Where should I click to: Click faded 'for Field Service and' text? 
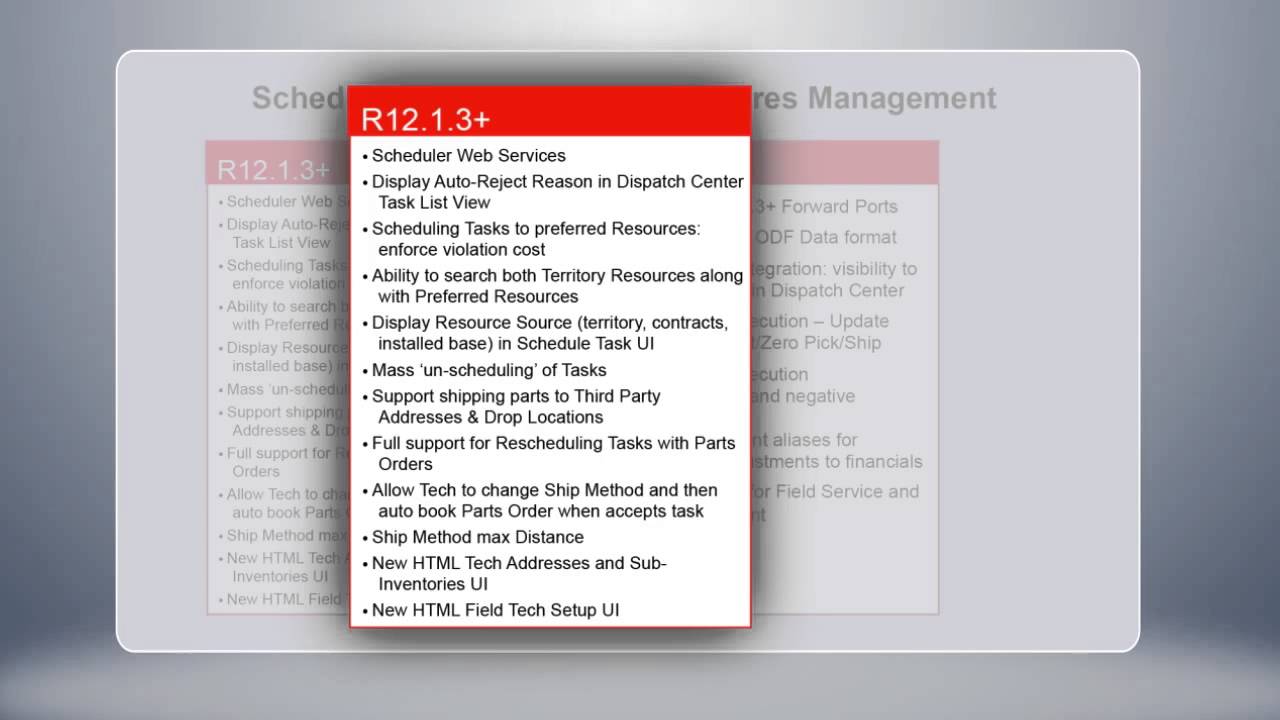pos(836,492)
